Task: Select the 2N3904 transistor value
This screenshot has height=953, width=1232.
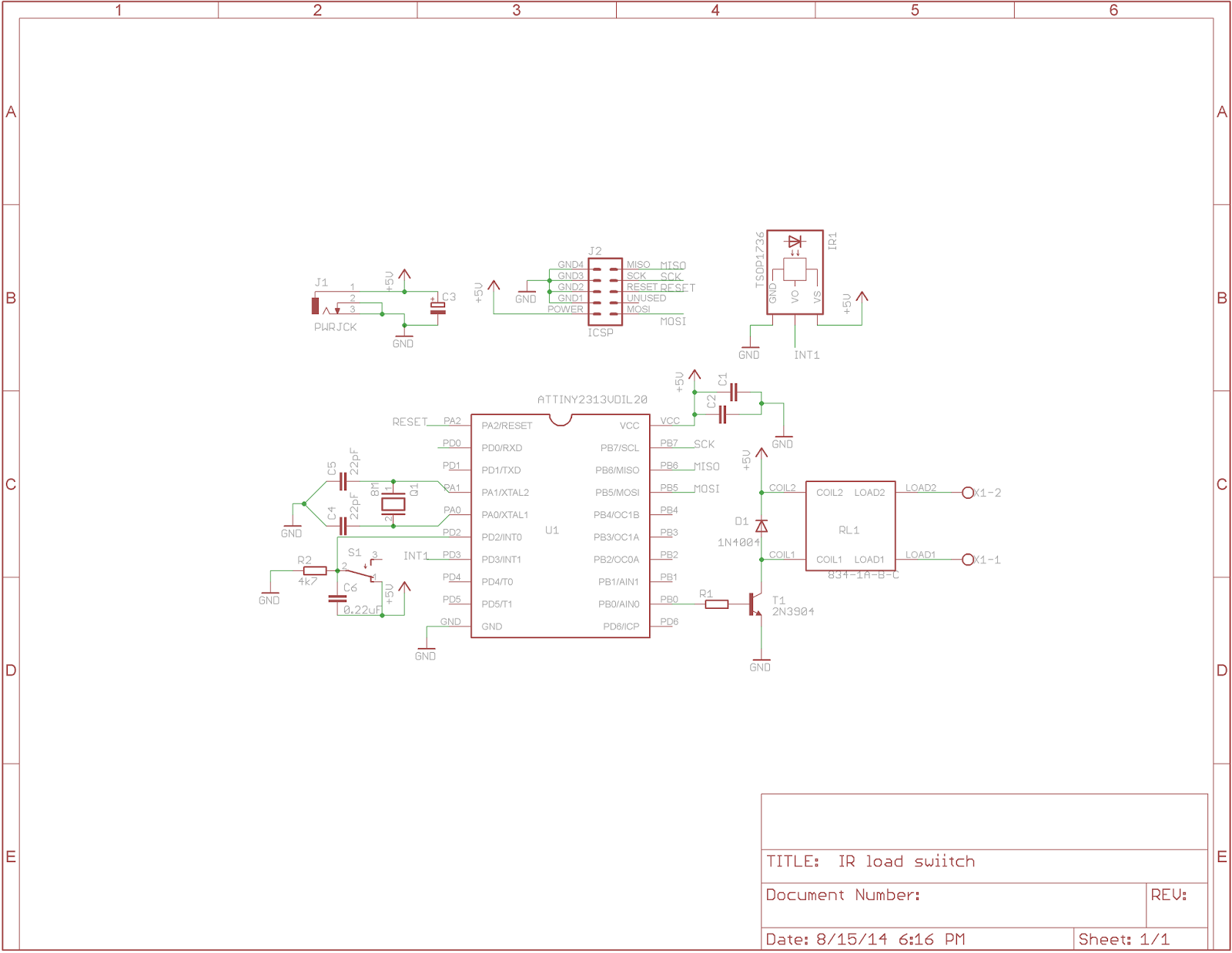Action: click(793, 612)
